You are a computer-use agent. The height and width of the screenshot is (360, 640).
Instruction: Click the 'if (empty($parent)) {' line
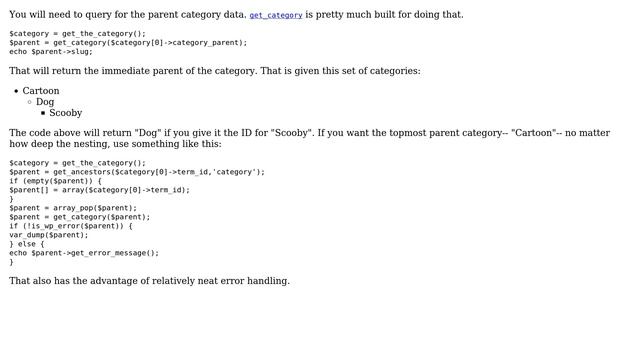56,181
